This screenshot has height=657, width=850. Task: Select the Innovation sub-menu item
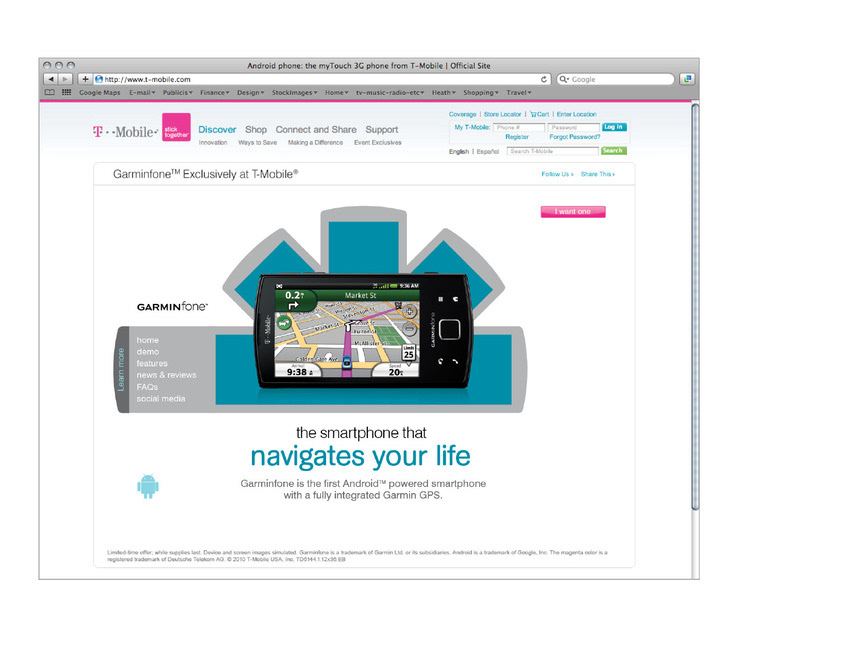click(213, 143)
